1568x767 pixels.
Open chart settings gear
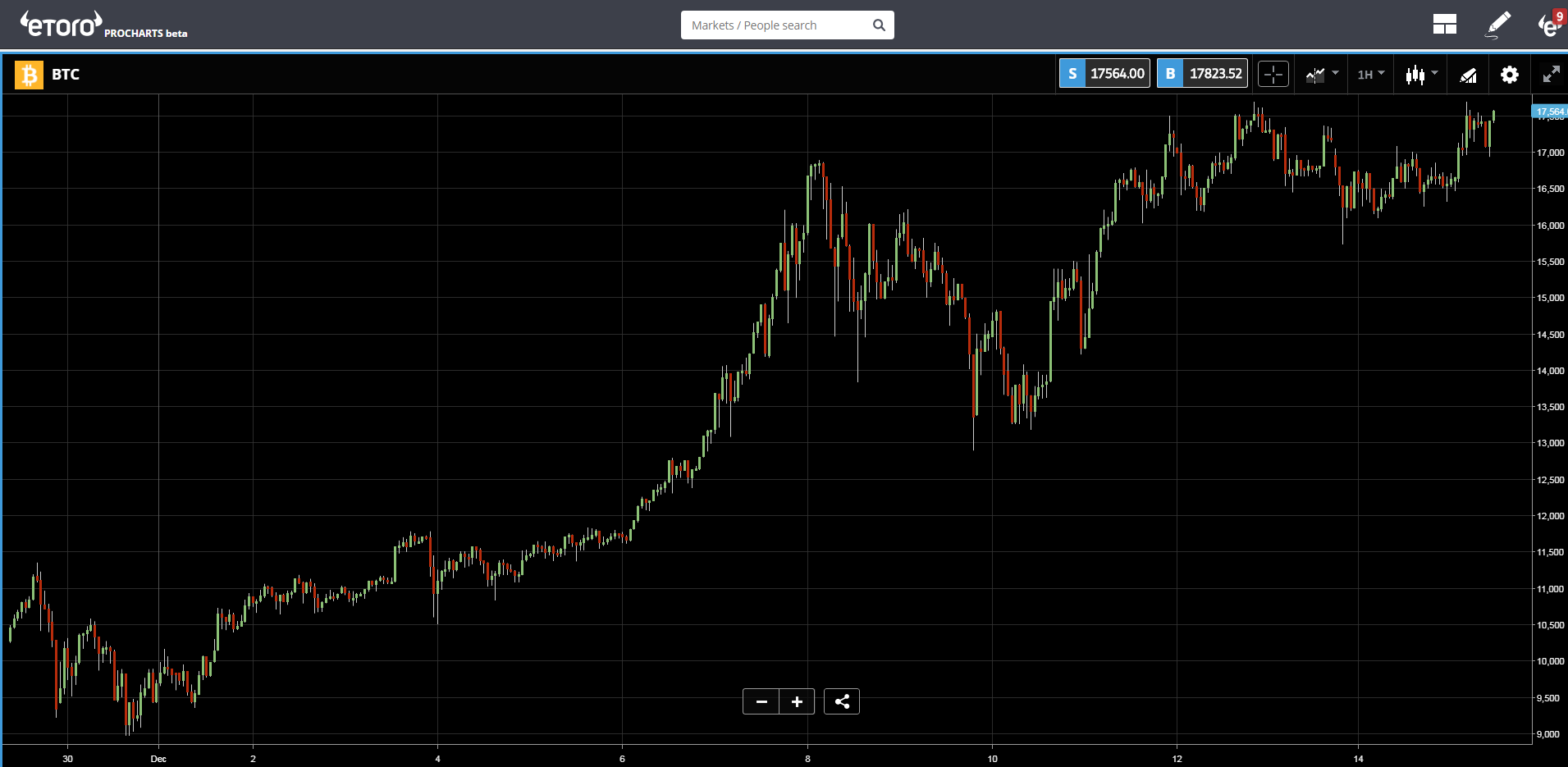1509,75
